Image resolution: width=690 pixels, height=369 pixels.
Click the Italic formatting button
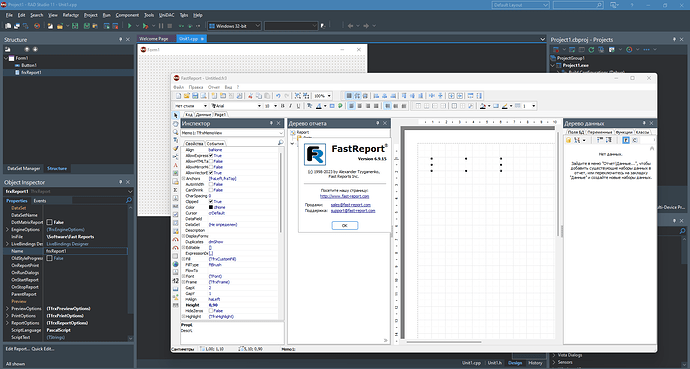(x=290, y=106)
